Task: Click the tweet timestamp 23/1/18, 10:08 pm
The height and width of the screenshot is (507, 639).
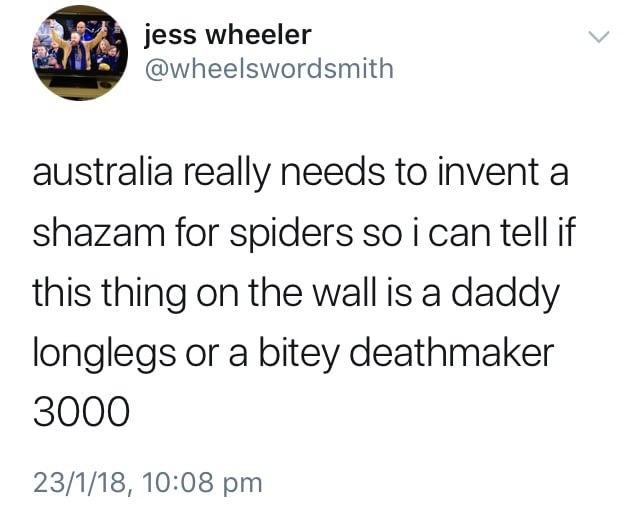Action: pos(148,483)
